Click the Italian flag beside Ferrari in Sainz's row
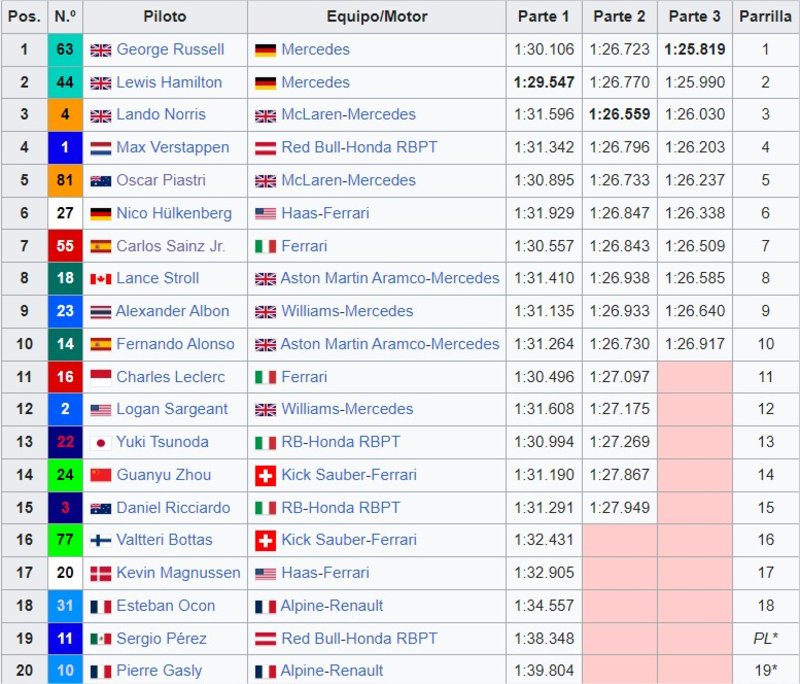Image resolution: width=800 pixels, height=684 pixels. point(265,246)
